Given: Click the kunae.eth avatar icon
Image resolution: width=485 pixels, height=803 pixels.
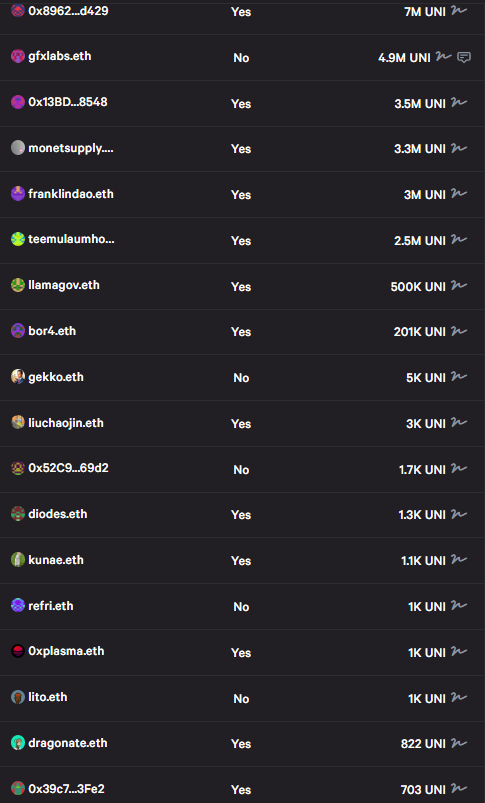Looking at the screenshot, I should tap(18, 559).
